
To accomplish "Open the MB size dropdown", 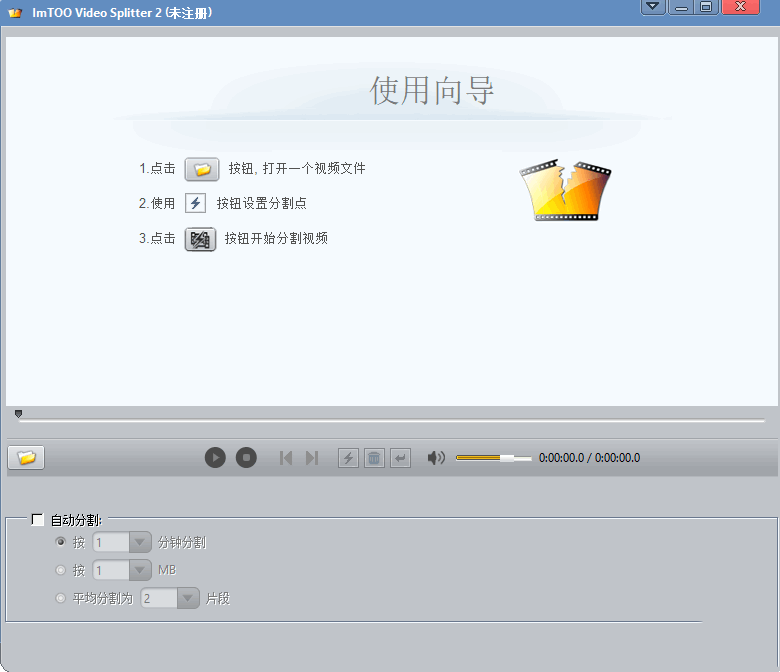I will coord(140,570).
